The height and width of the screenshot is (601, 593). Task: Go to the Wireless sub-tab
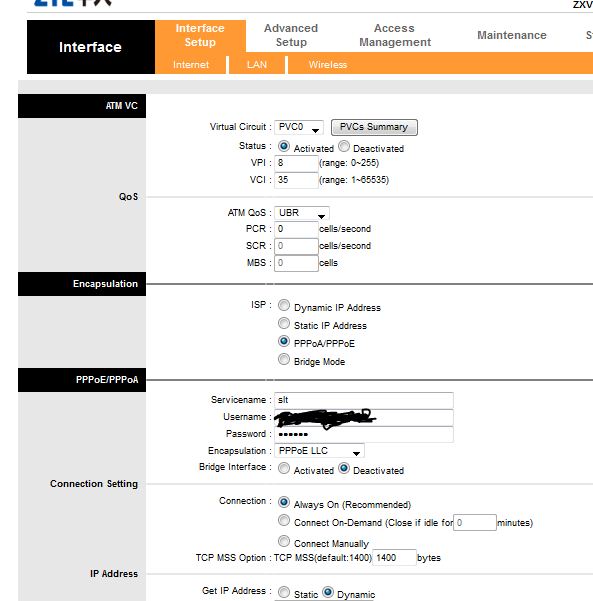click(x=328, y=65)
